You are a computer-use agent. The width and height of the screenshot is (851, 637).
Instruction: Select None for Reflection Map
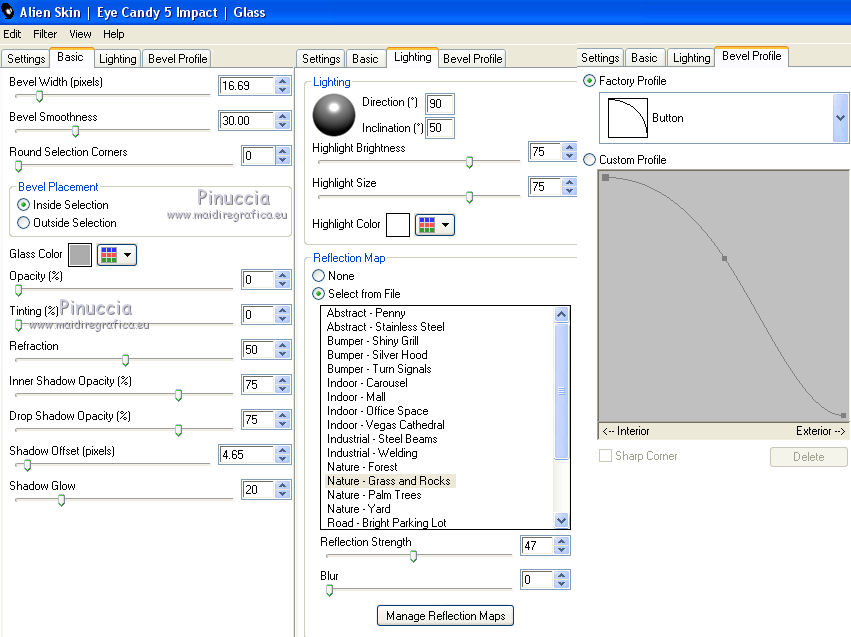(319, 276)
